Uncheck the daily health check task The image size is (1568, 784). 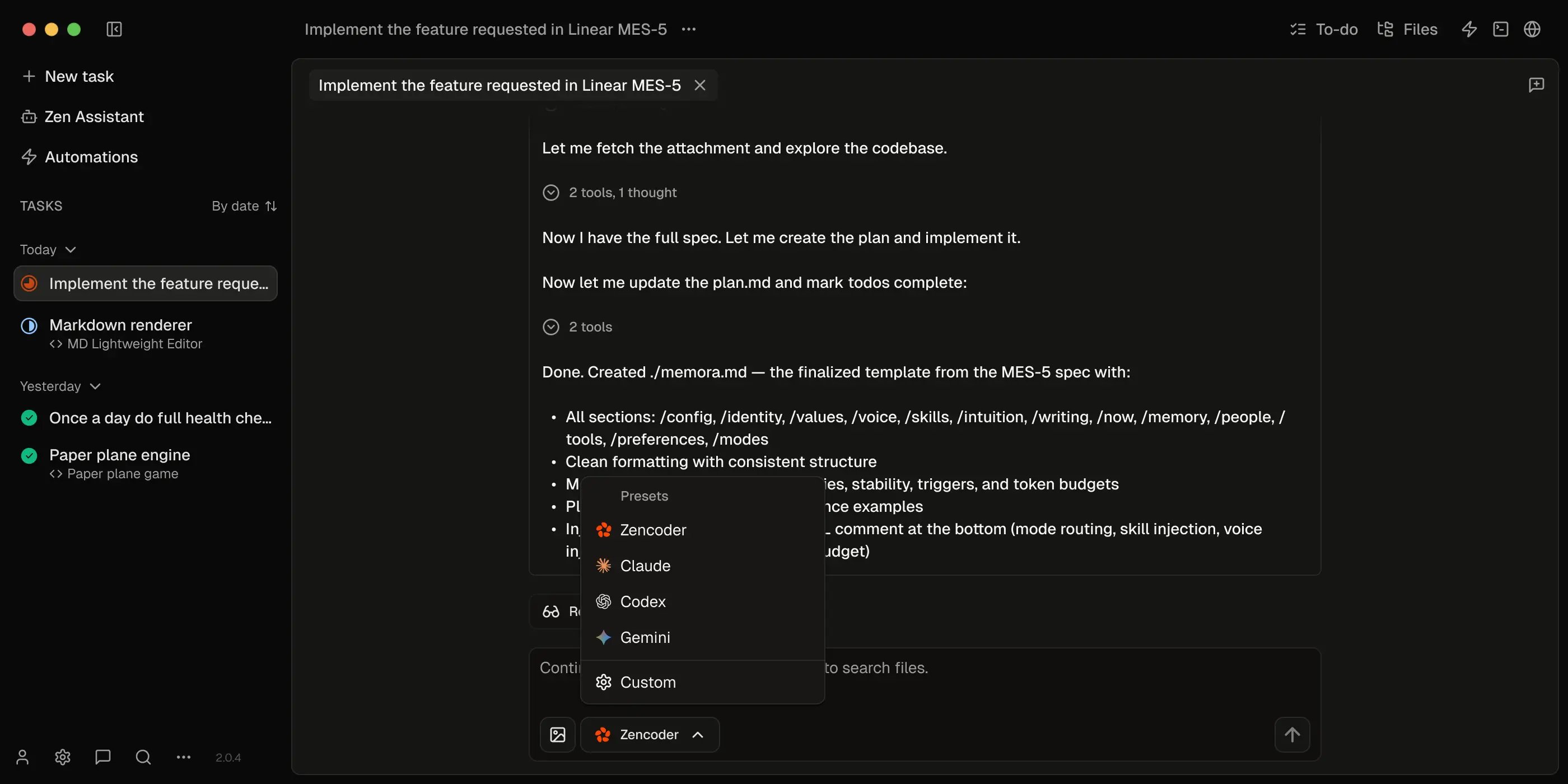[29, 417]
